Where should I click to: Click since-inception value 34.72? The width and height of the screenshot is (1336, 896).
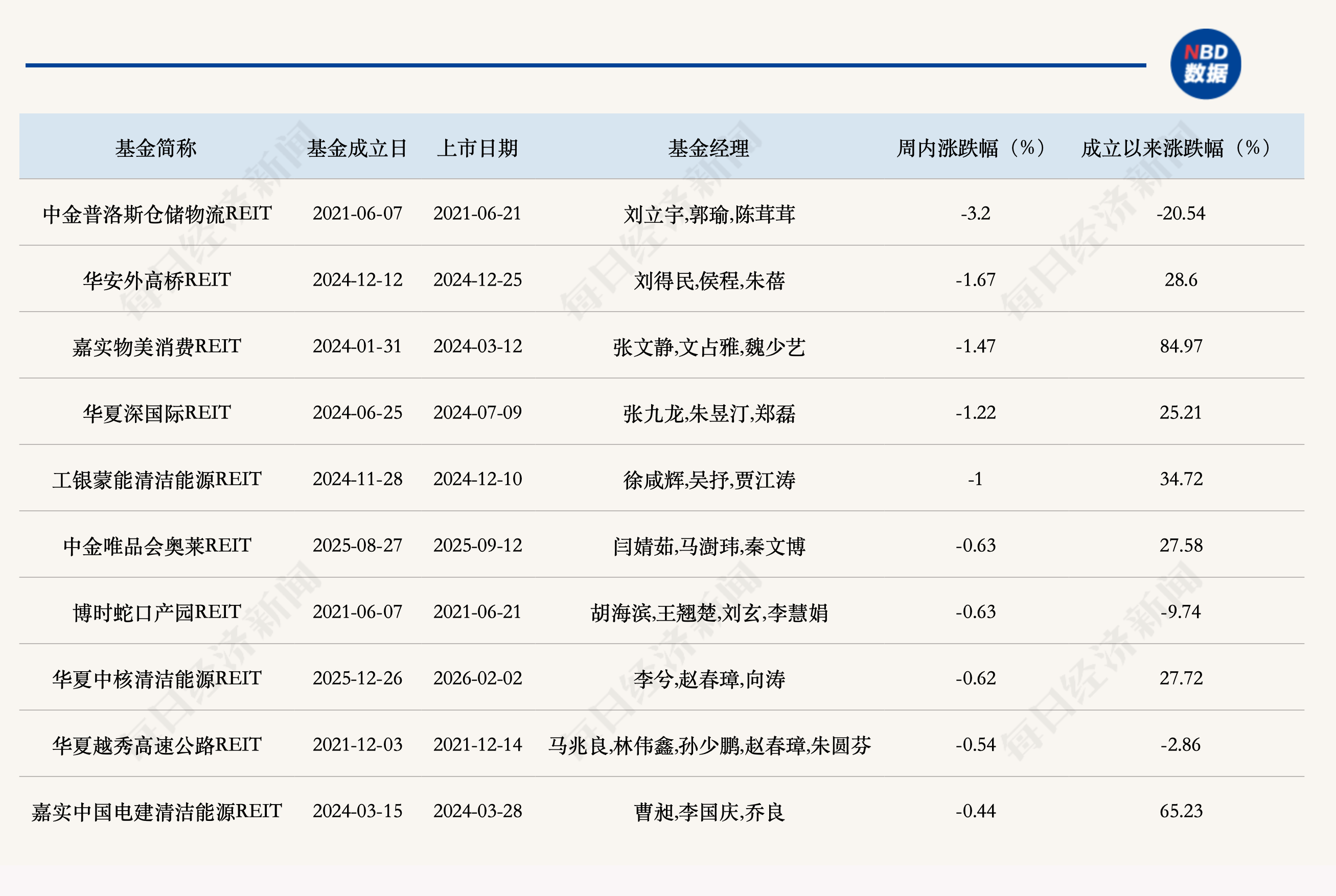[1181, 479]
